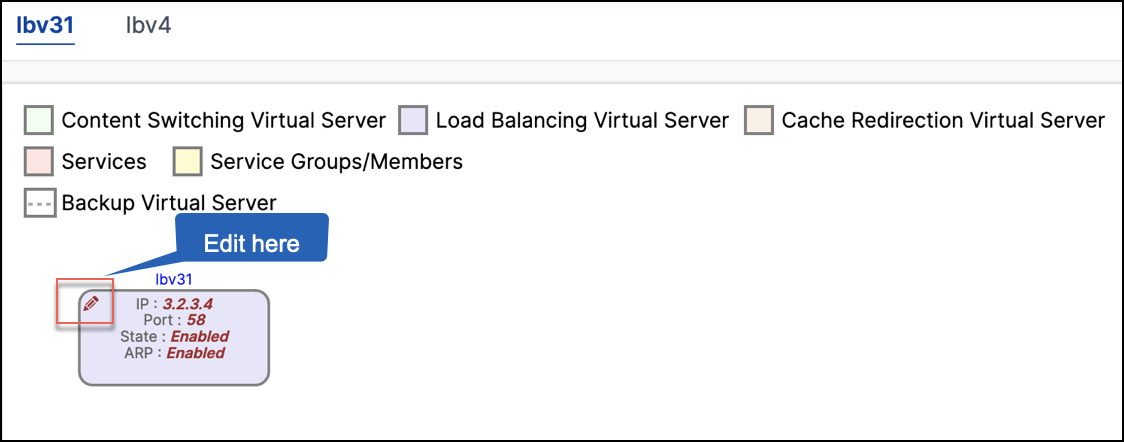Viewport: 1124px width, 442px height.
Task: Click the Backup Virtual Server dashed icon
Action: 39,203
